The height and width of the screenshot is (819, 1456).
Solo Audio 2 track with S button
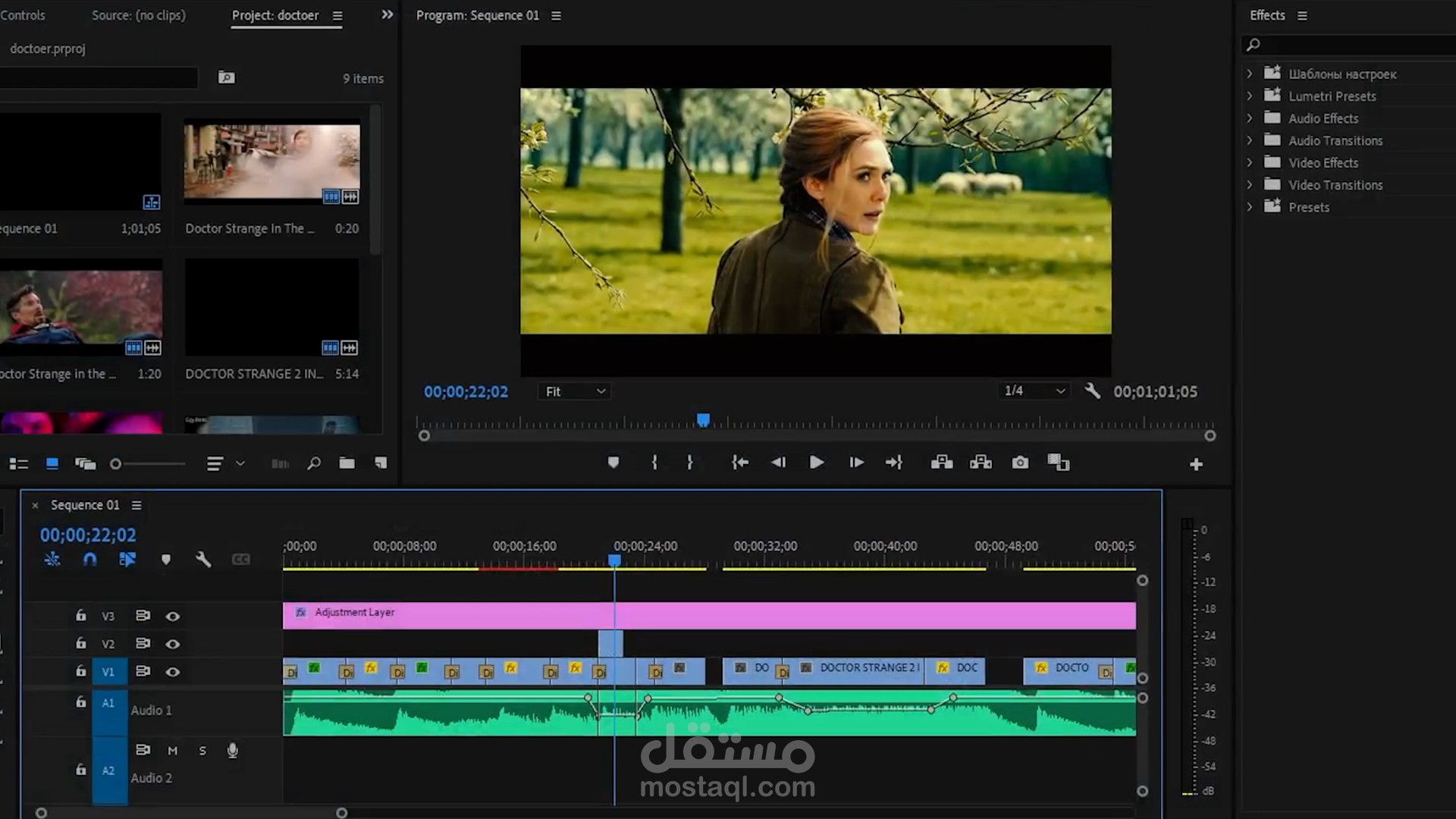pos(202,751)
